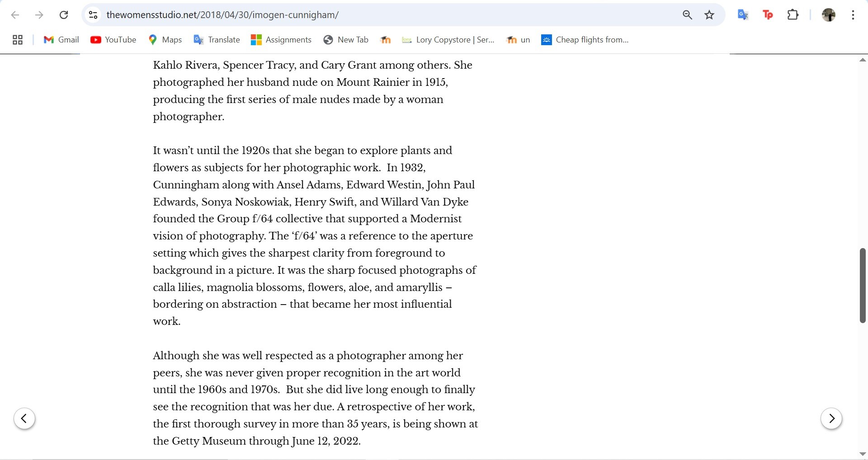The image size is (868, 460).
Task: Open the Chrome menu with three dots
Action: (x=854, y=15)
